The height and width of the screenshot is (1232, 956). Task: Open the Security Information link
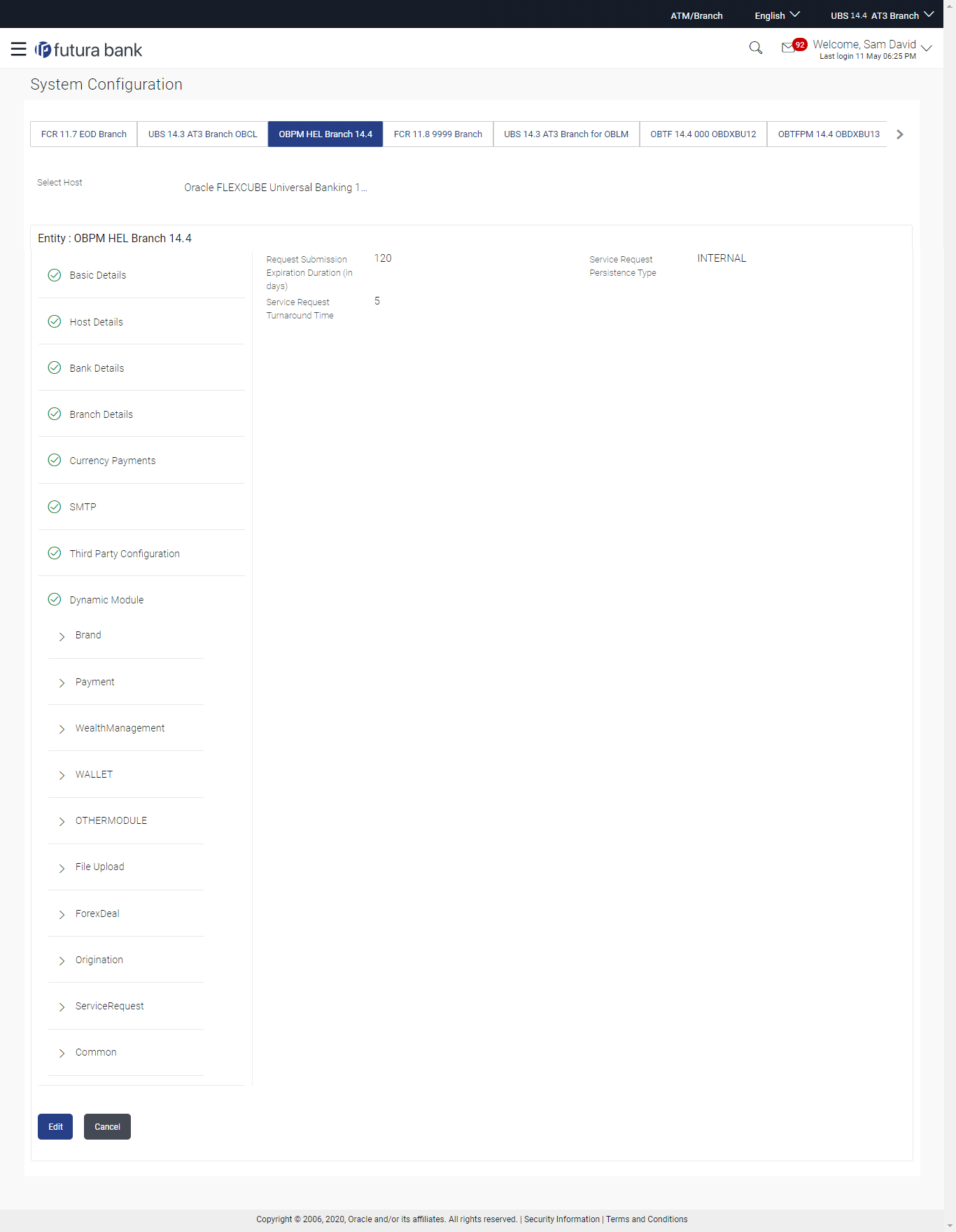pos(562,1219)
